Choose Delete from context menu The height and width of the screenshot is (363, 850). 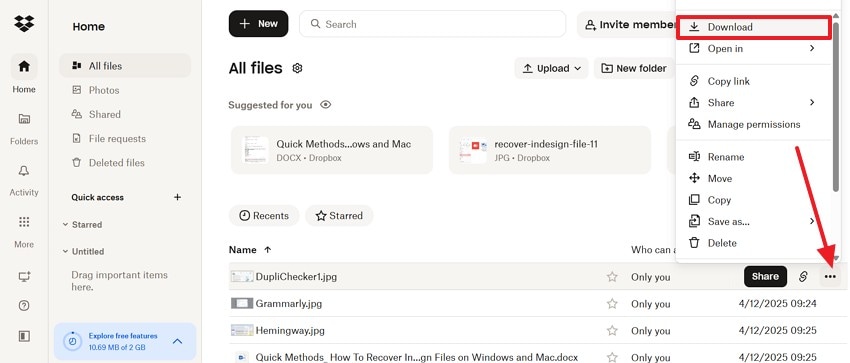pos(754,243)
